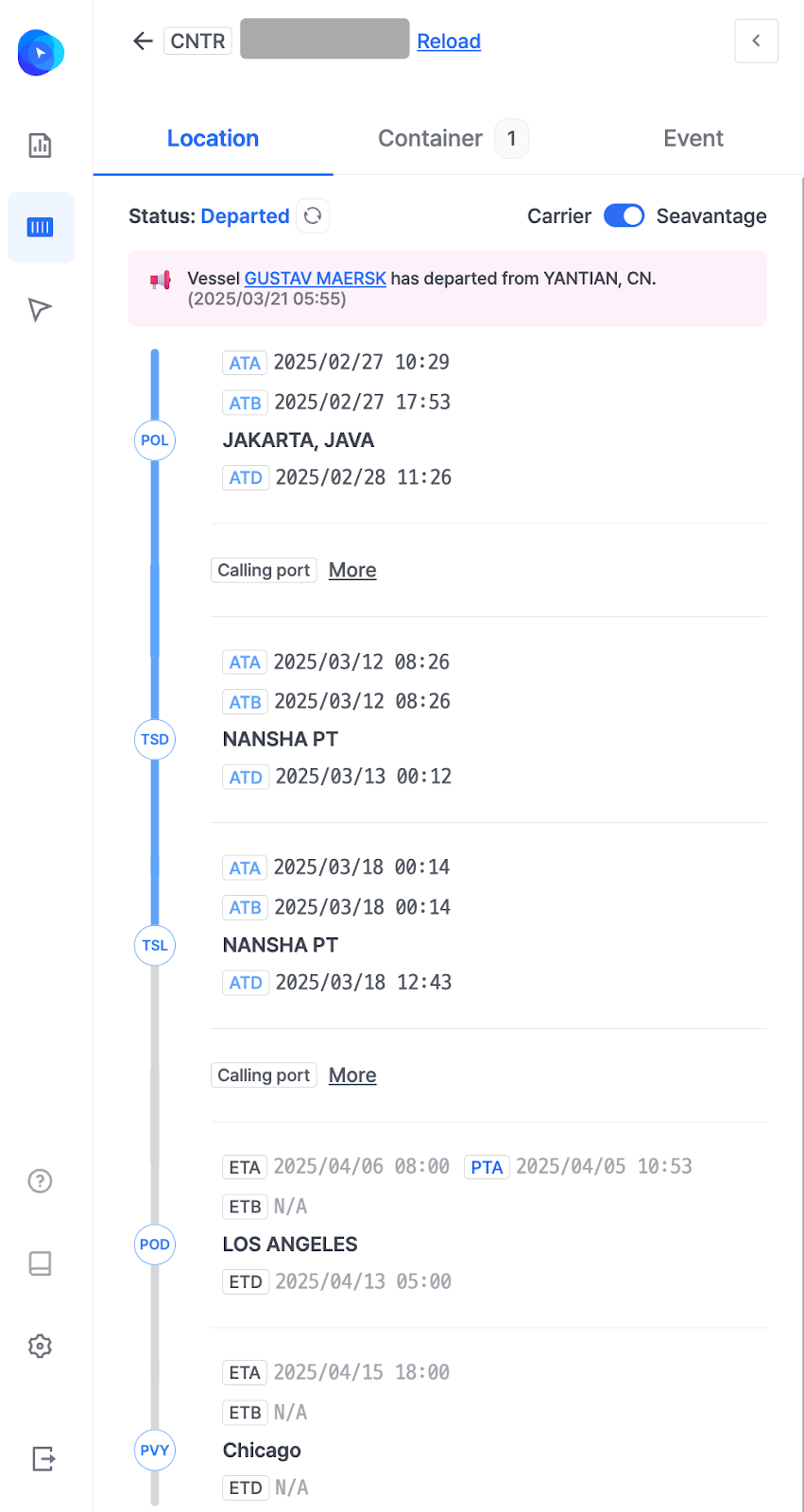Select the container tracking sidebar icon

click(x=41, y=228)
